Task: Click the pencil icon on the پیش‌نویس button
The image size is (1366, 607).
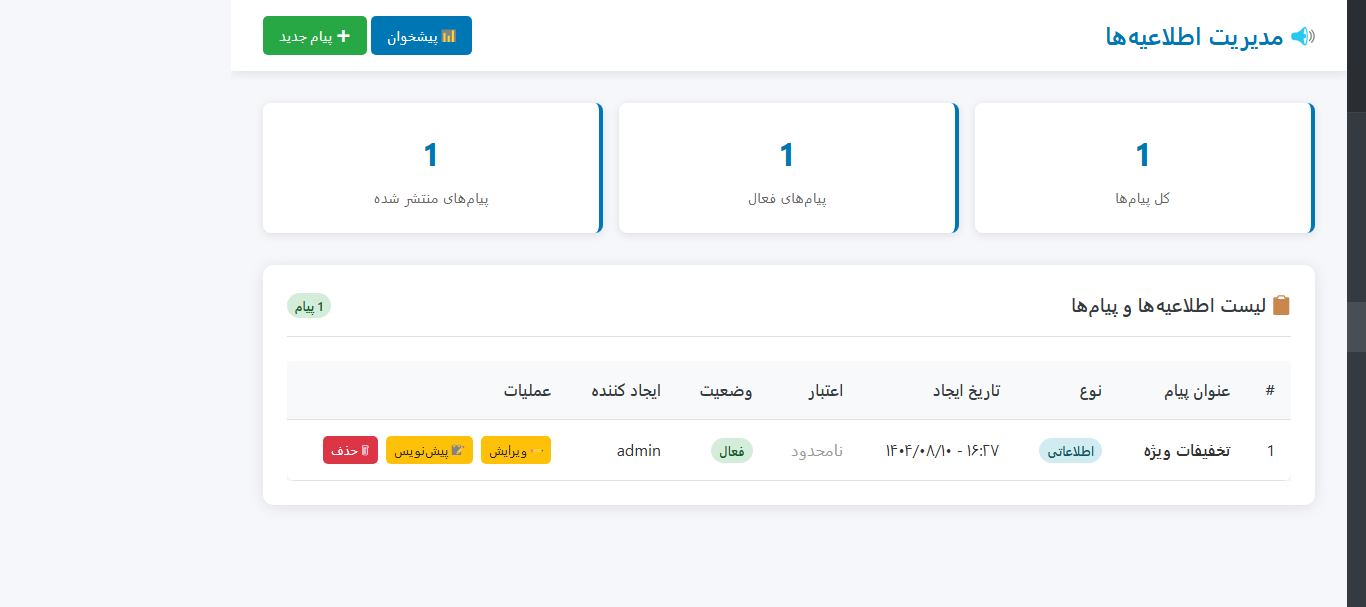Action: [x=458, y=449]
